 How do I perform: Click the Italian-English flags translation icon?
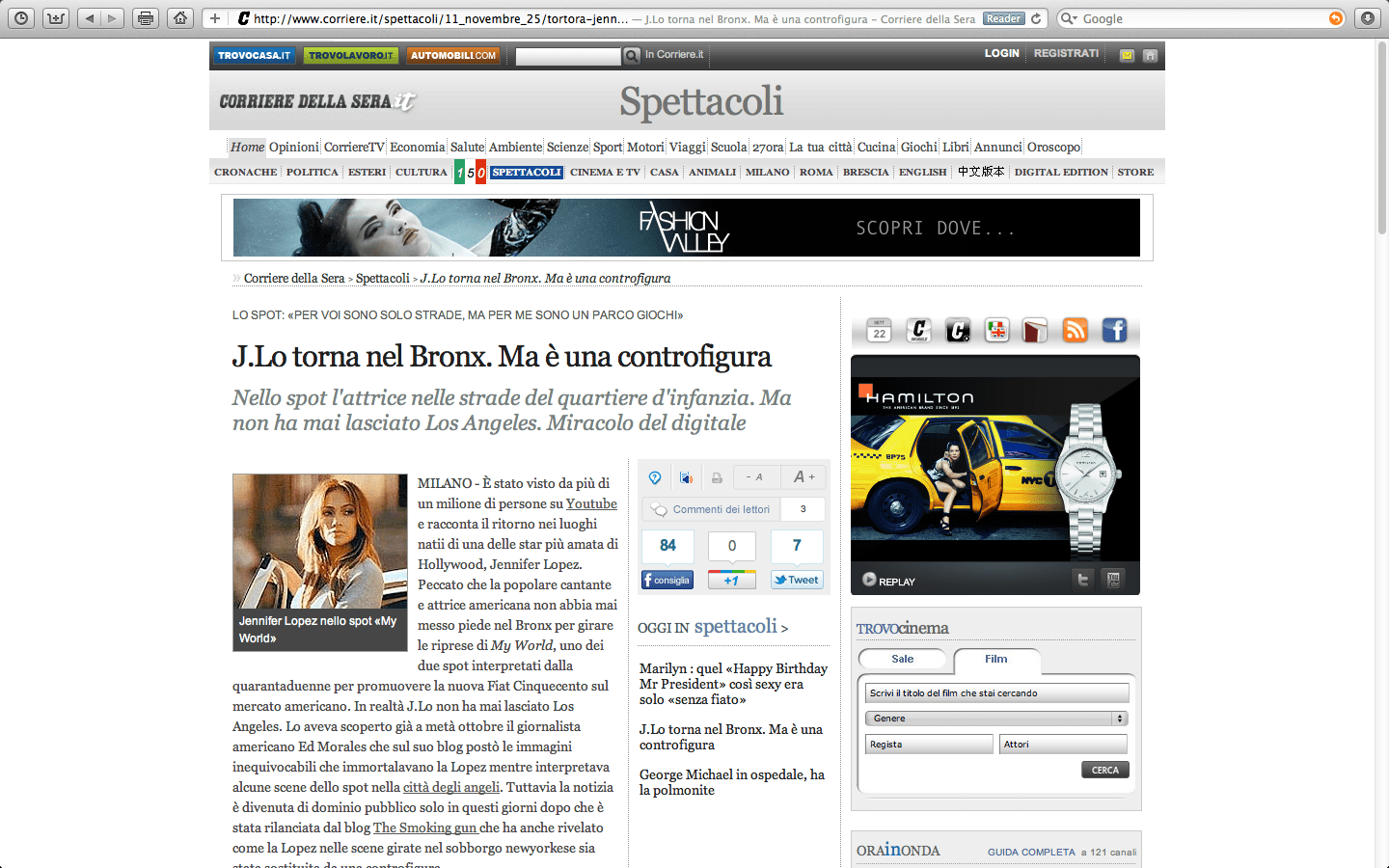point(995,331)
